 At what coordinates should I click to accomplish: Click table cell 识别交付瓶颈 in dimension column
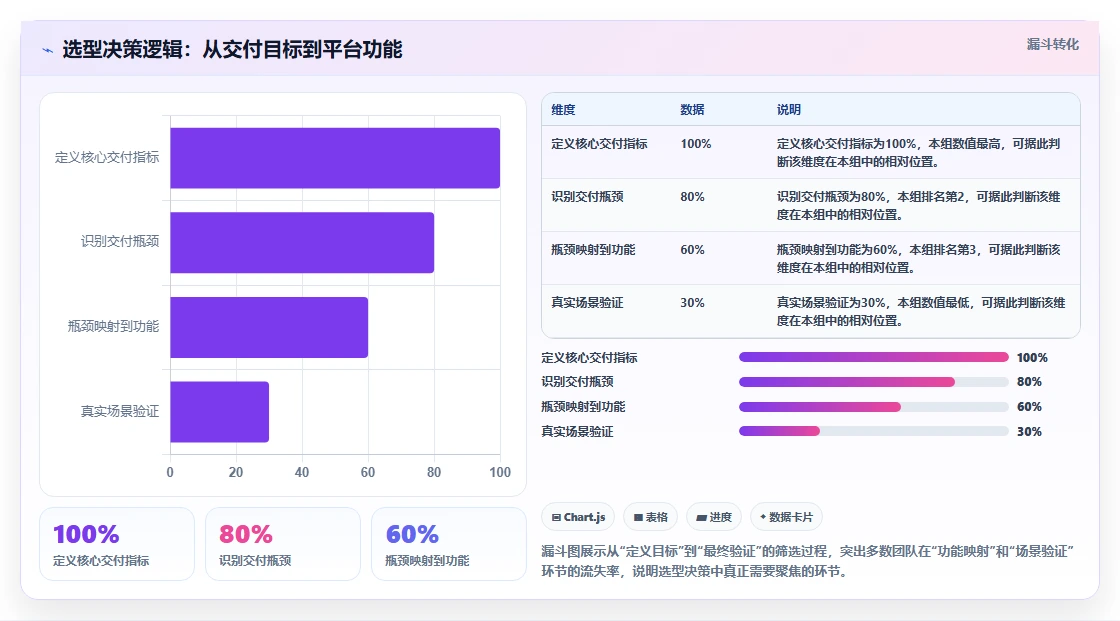(587, 197)
